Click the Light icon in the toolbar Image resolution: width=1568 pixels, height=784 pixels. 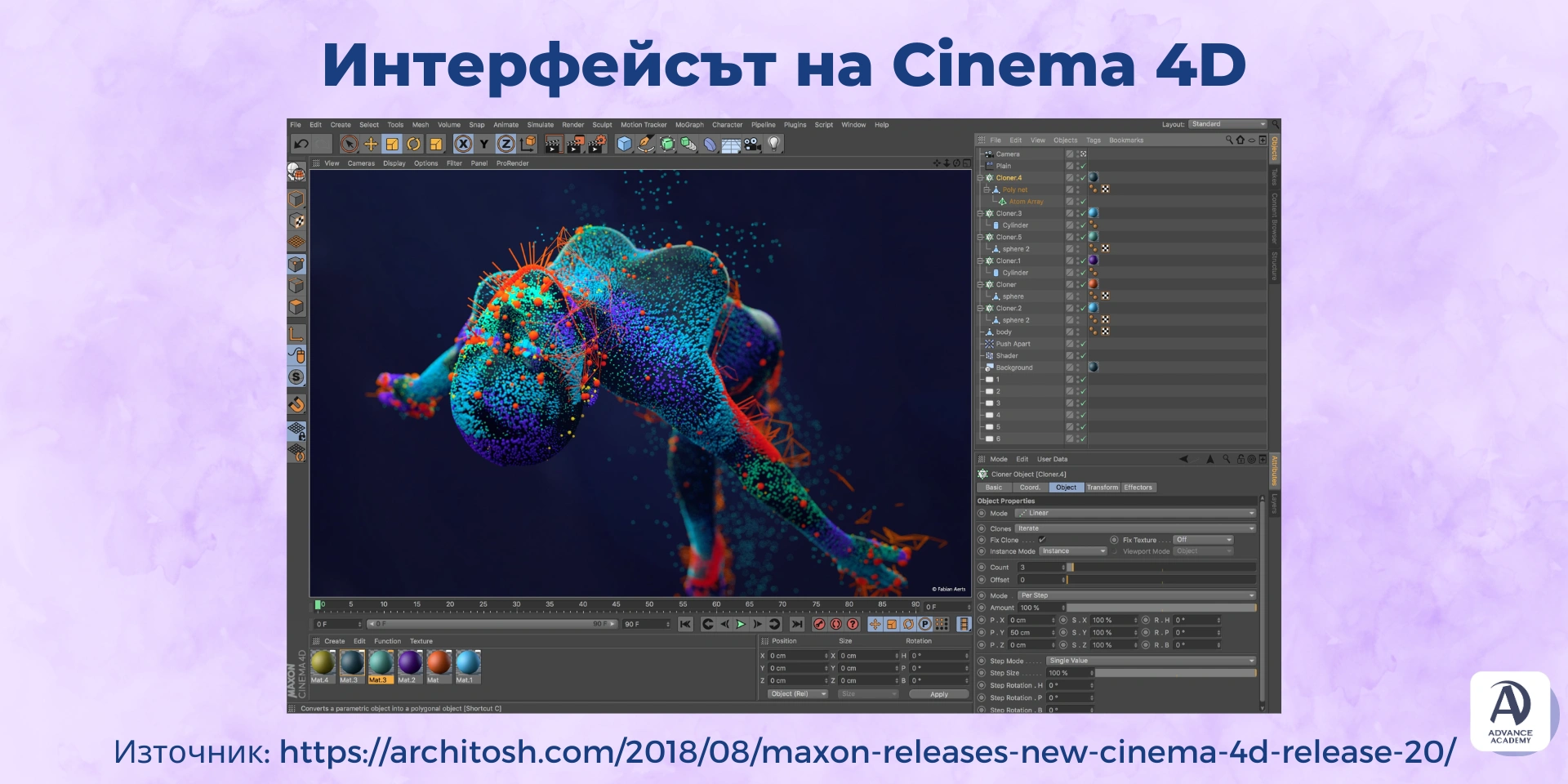(x=774, y=145)
